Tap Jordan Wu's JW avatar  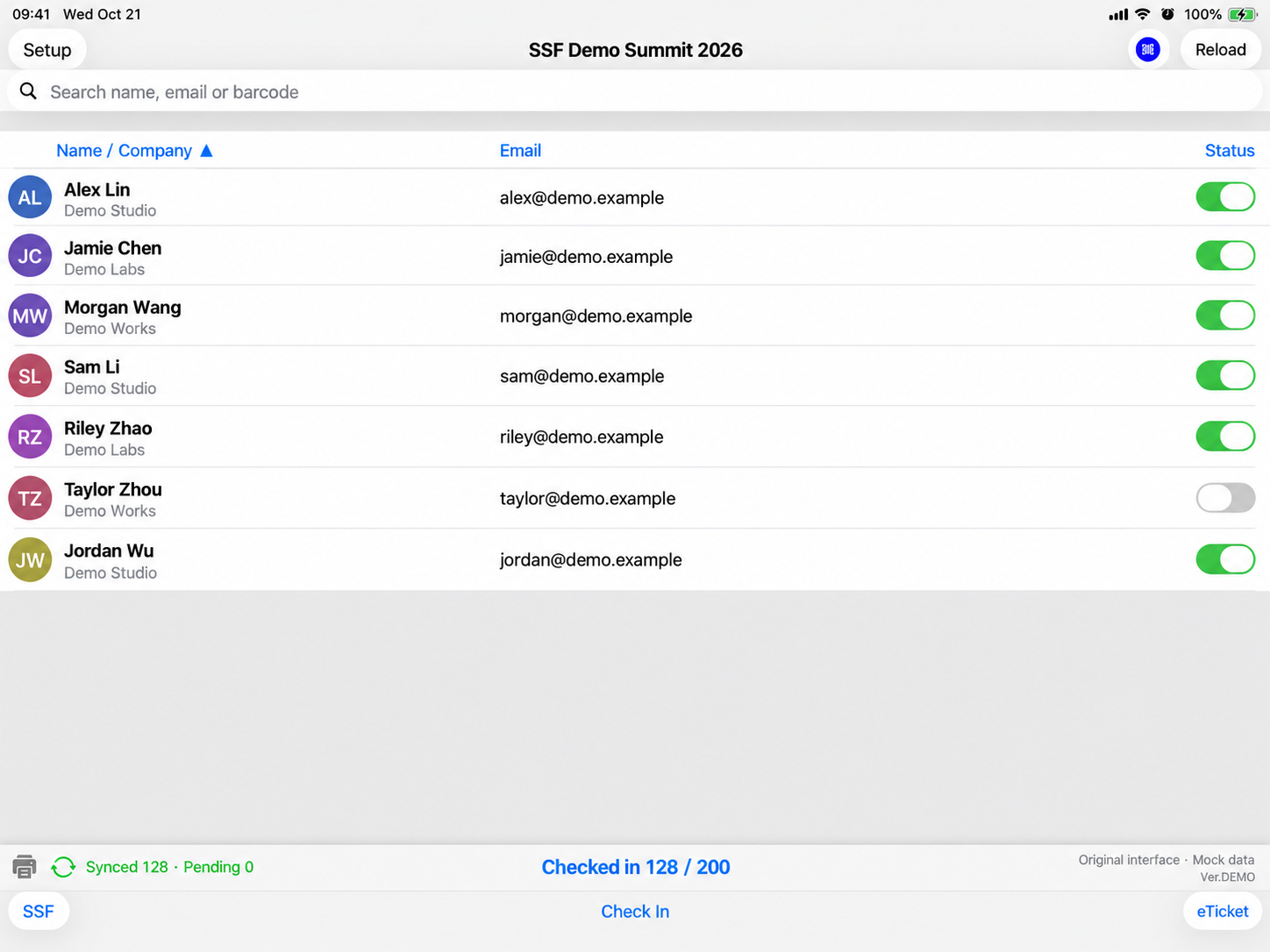pos(30,559)
